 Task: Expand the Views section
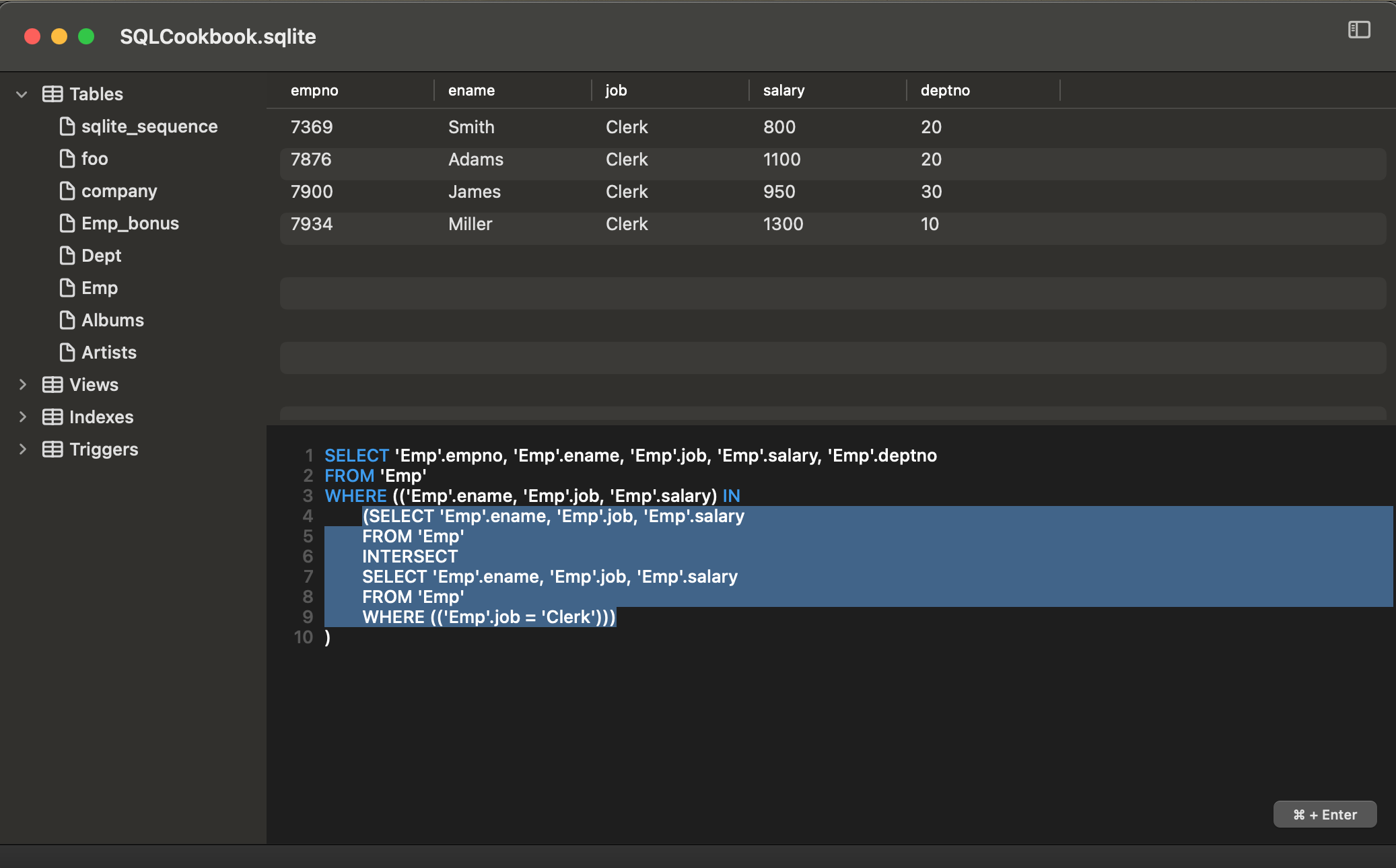(22, 384)
